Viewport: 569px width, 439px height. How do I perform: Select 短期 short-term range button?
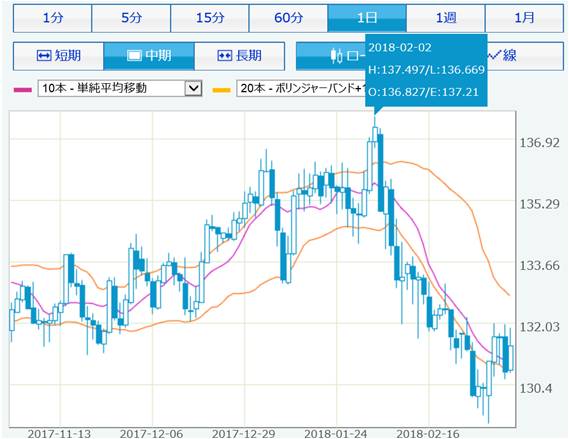(58, 56)
